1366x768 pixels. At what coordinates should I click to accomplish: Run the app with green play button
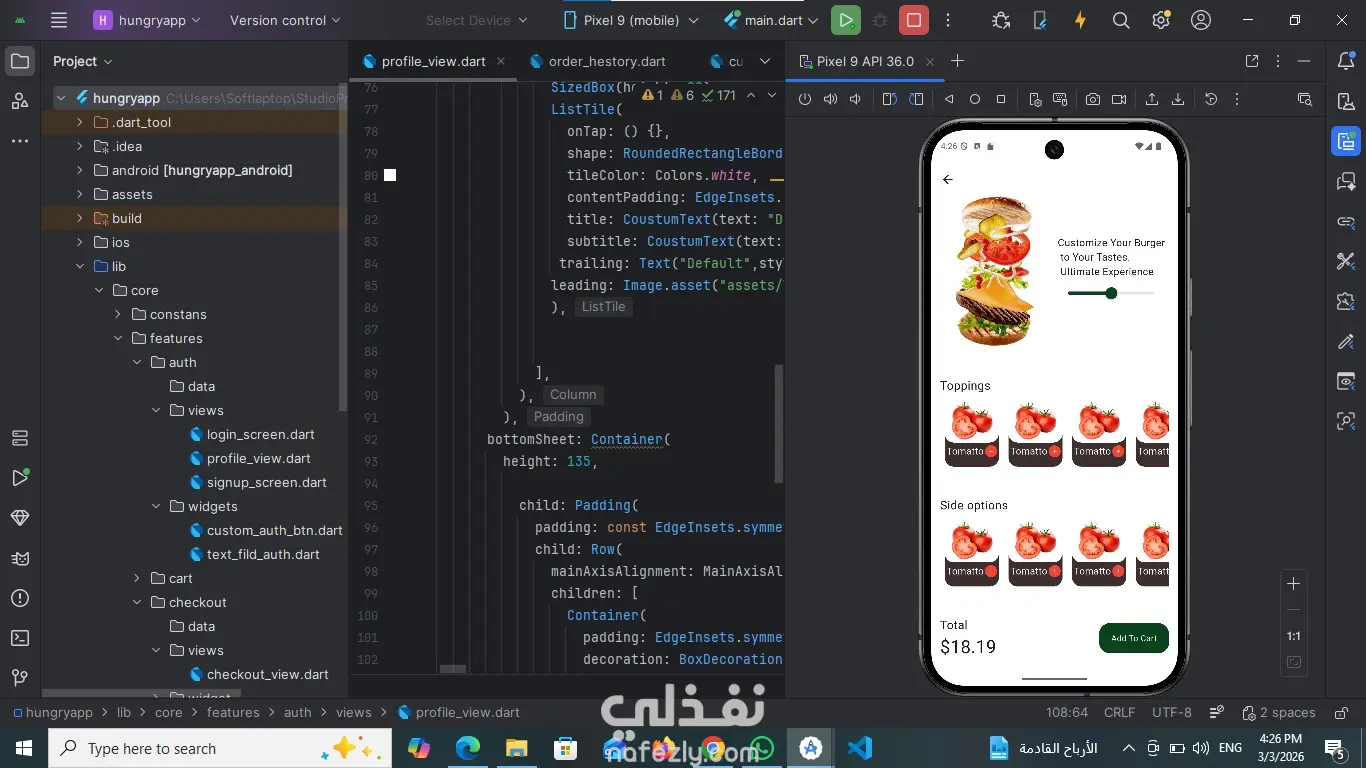[846, 20]
